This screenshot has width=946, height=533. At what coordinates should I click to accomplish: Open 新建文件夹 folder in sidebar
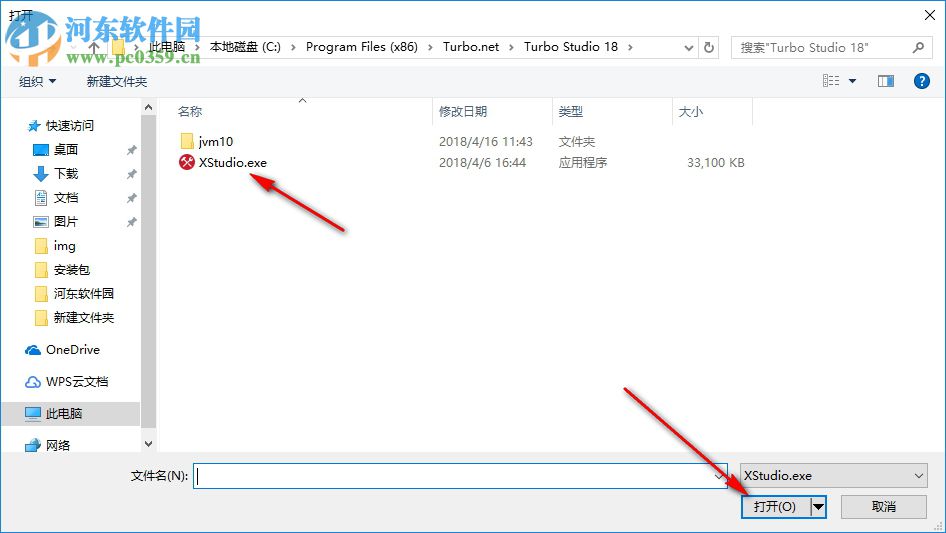(x=83, y=318)
